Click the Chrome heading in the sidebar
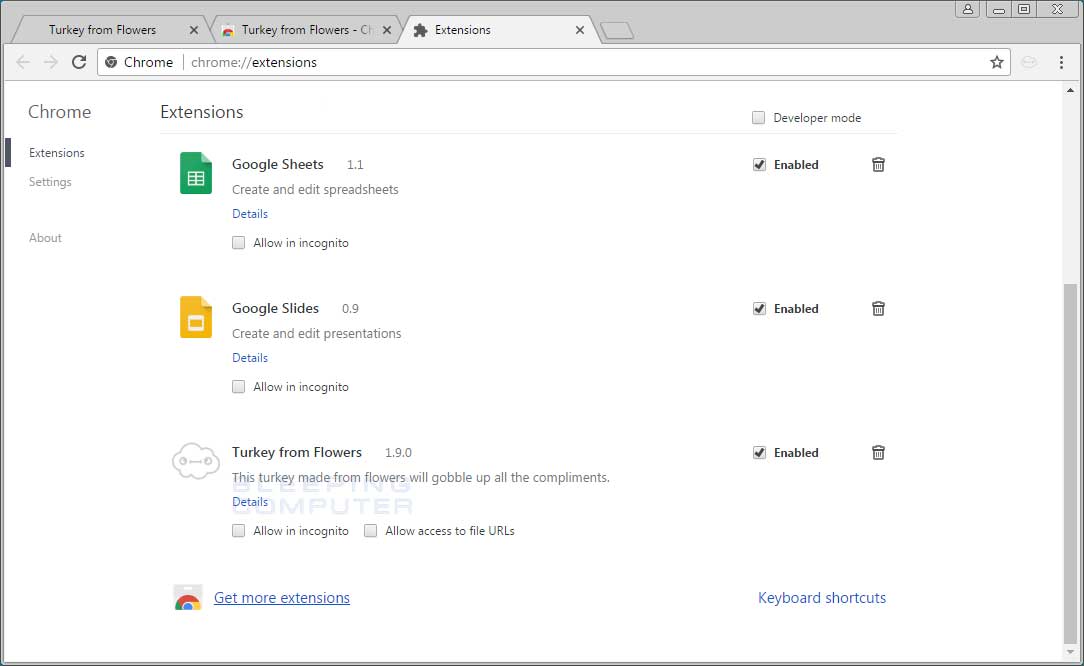The image size is (1084, 666). 59,112
